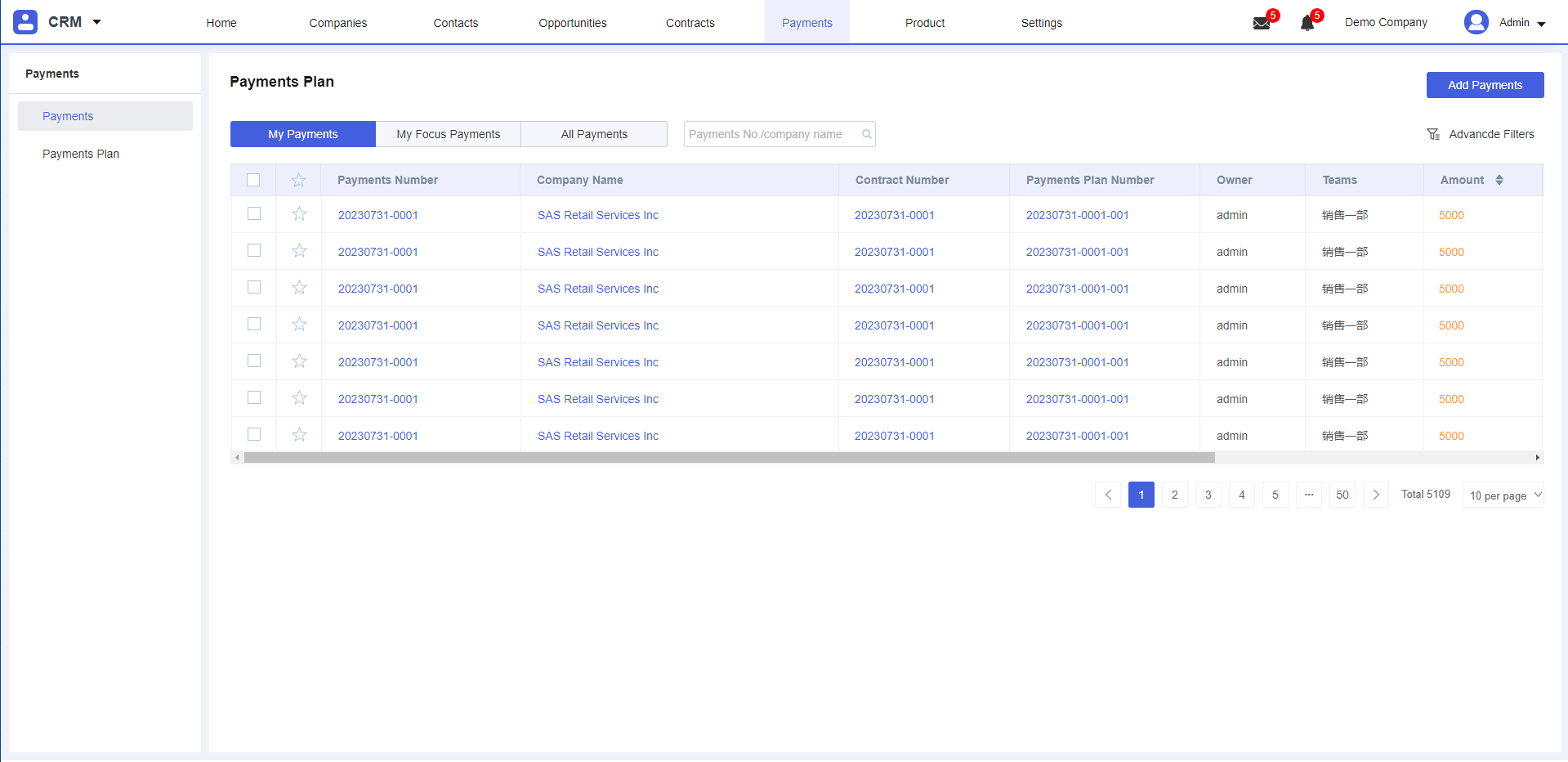Viewport: 1568px width, 762px height.
Task: Check the first row's checkbox
Action: click(254, 213)
